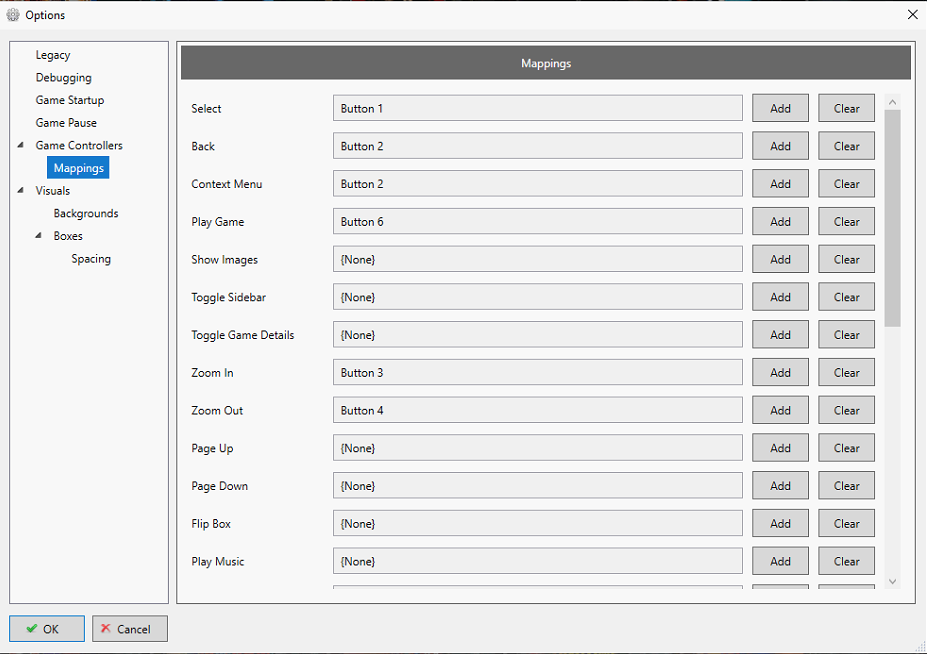Open the Game Pause section
The width and height of the screenshot is (927, 654).
click(66, 123)
